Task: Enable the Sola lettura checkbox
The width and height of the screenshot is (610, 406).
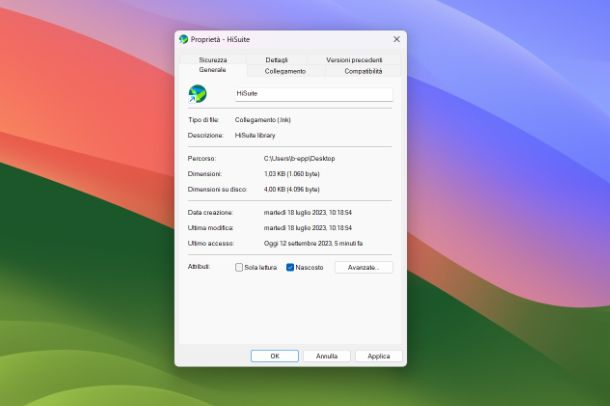Action: [x=239, y=268]
